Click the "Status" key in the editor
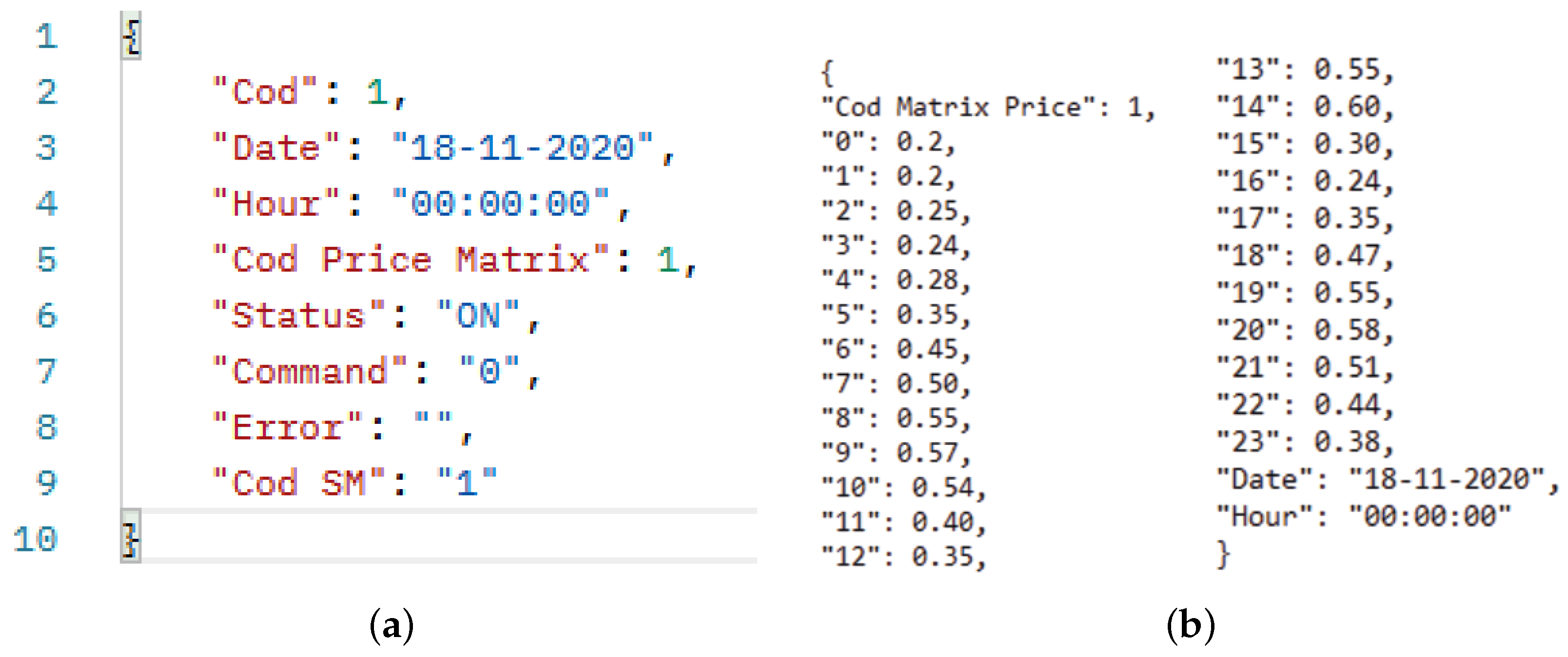The width and height of the screenshot is (1568, 657). pos(298,316)
